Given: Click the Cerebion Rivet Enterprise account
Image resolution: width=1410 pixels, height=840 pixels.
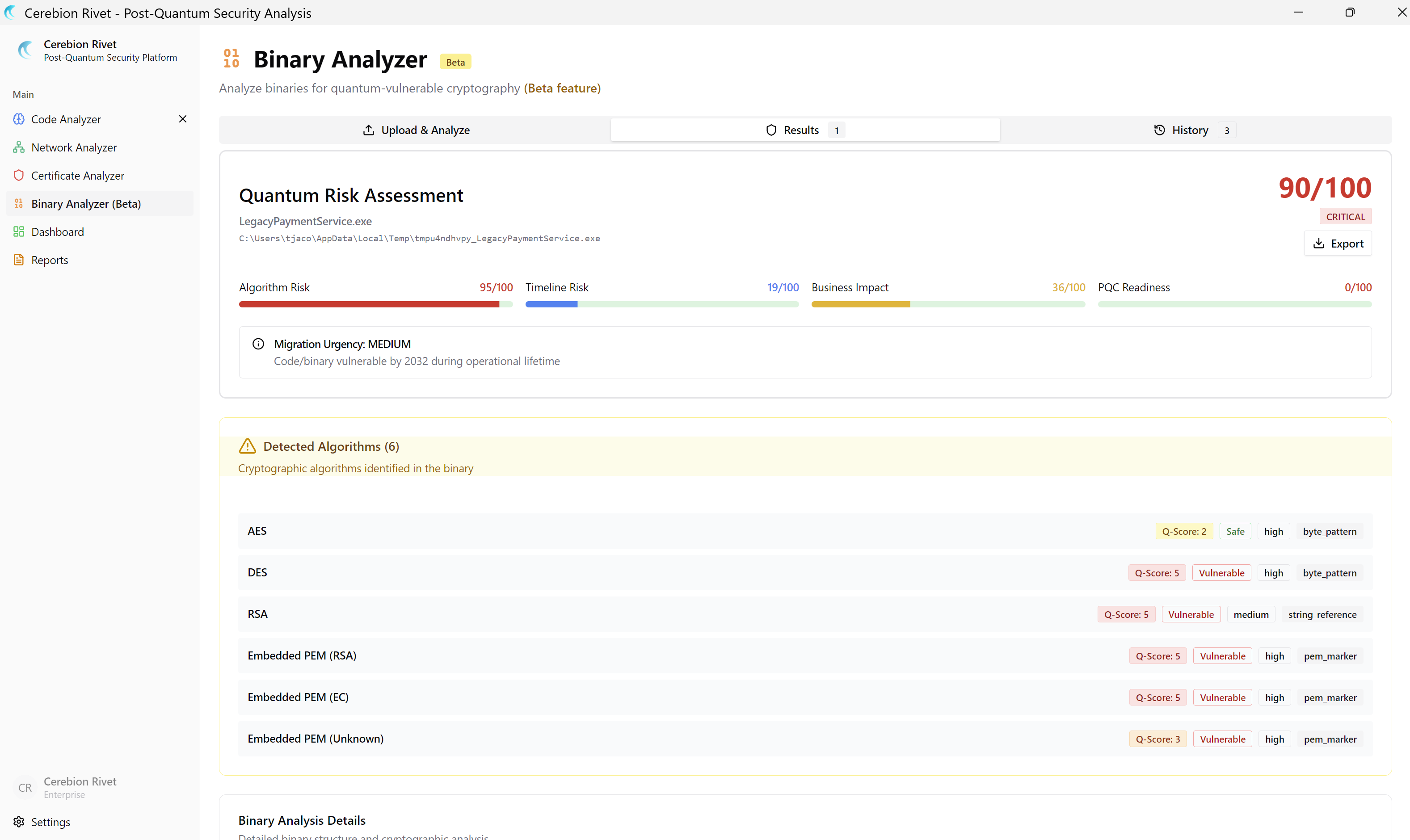Looking at the screenshot, I should point(100,787).
